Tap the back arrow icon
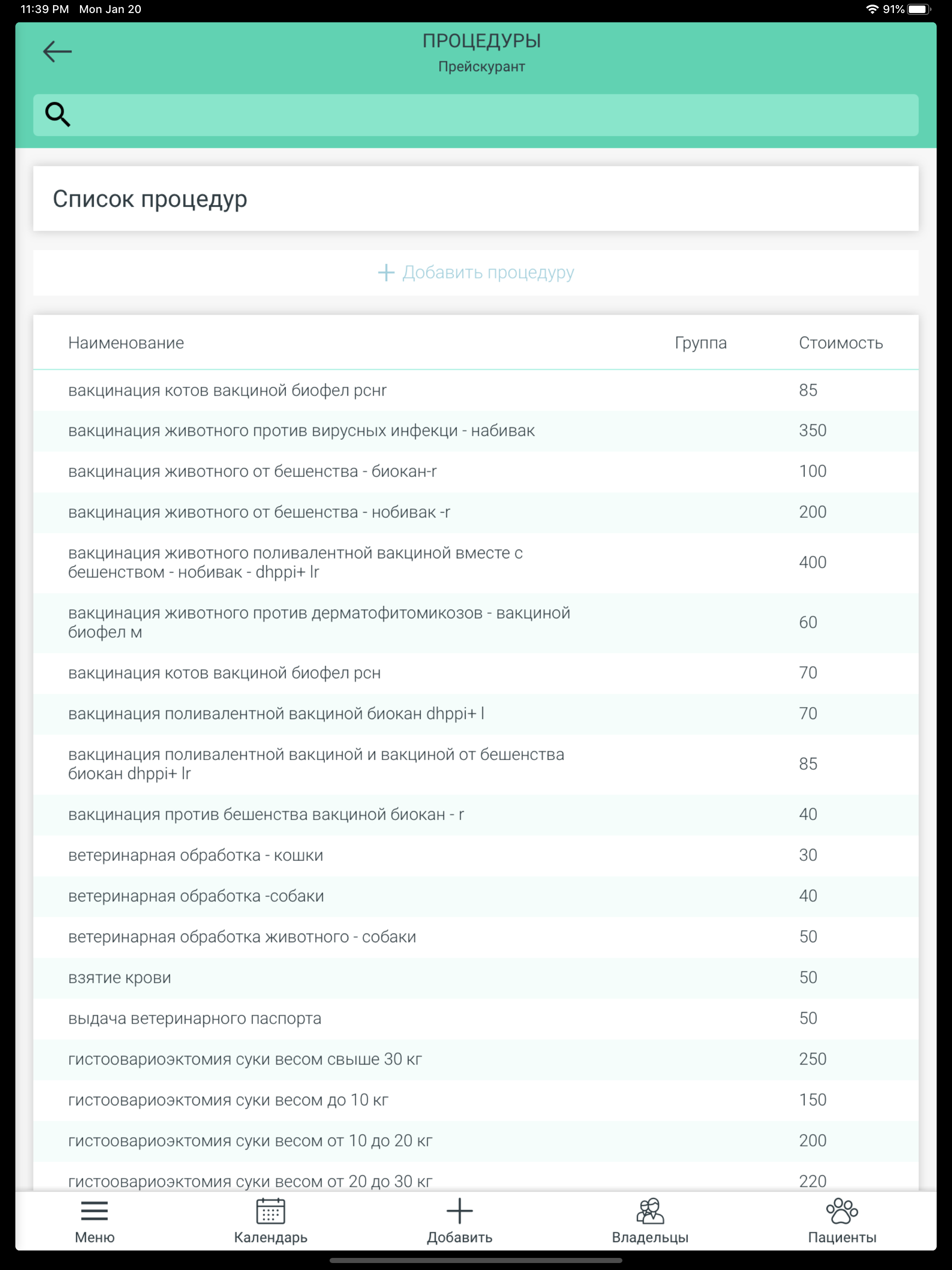 pyautogui.click(x=58, y=52)
